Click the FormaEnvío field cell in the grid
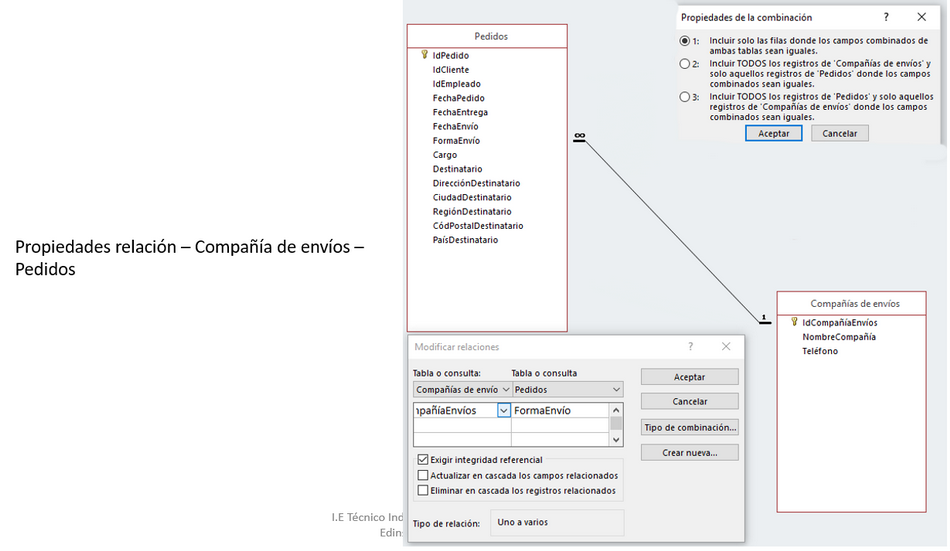Image resolution: width=950 pixels, height=551 pixels. (x=558, y=410)
